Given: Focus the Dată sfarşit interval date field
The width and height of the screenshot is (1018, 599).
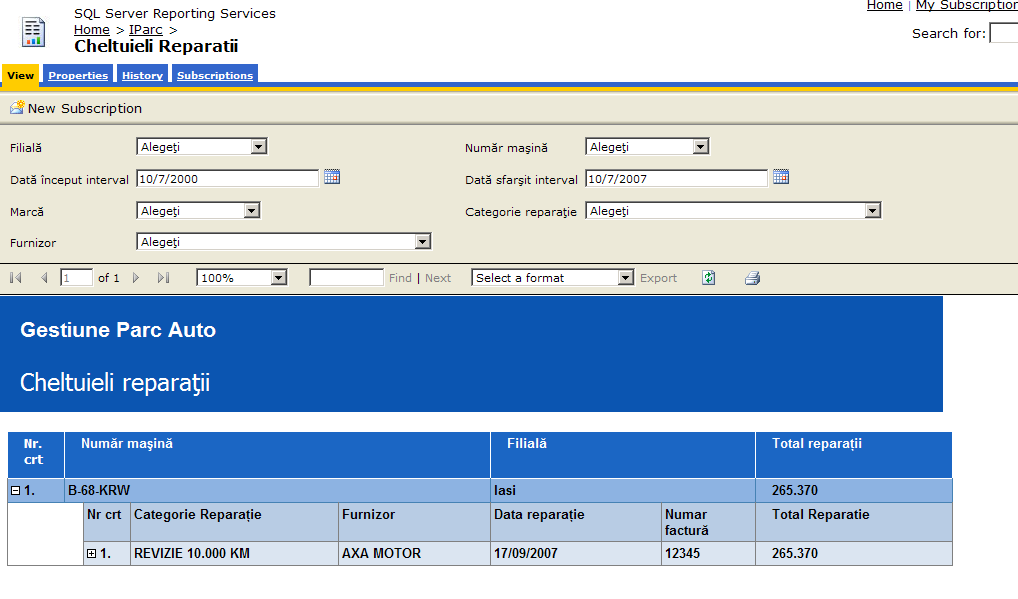Looking at the screenshot, I should [x=677, y=178].
